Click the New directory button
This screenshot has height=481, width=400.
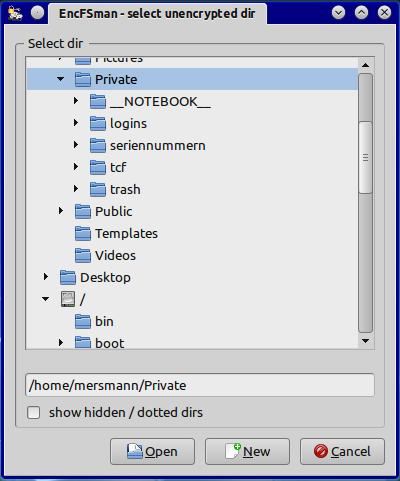click(247, 451)
